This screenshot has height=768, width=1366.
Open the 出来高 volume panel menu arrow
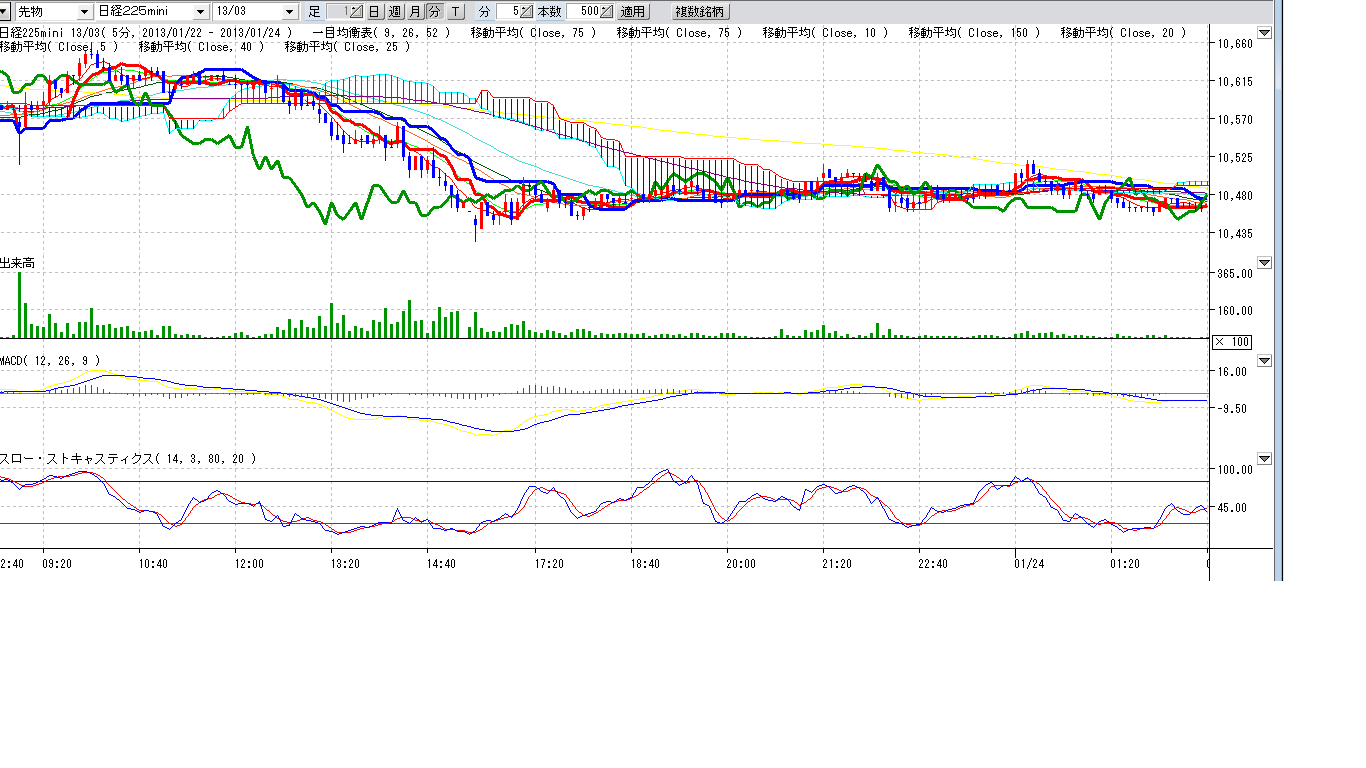[x=1264, y=263]
